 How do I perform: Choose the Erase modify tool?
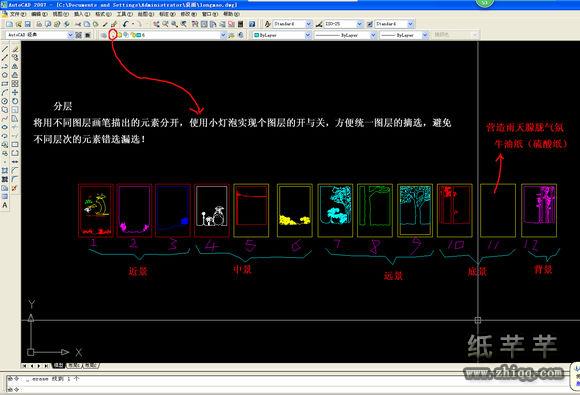(15, 49)
